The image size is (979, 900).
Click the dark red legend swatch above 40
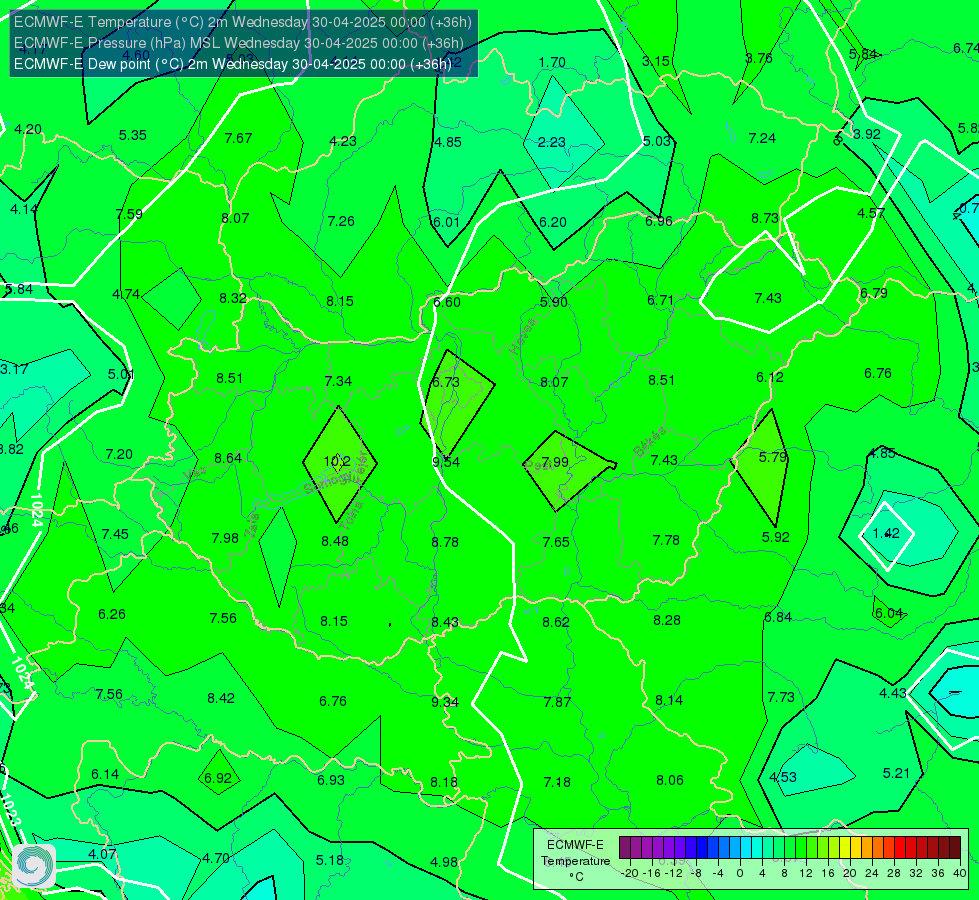(955, 848)
